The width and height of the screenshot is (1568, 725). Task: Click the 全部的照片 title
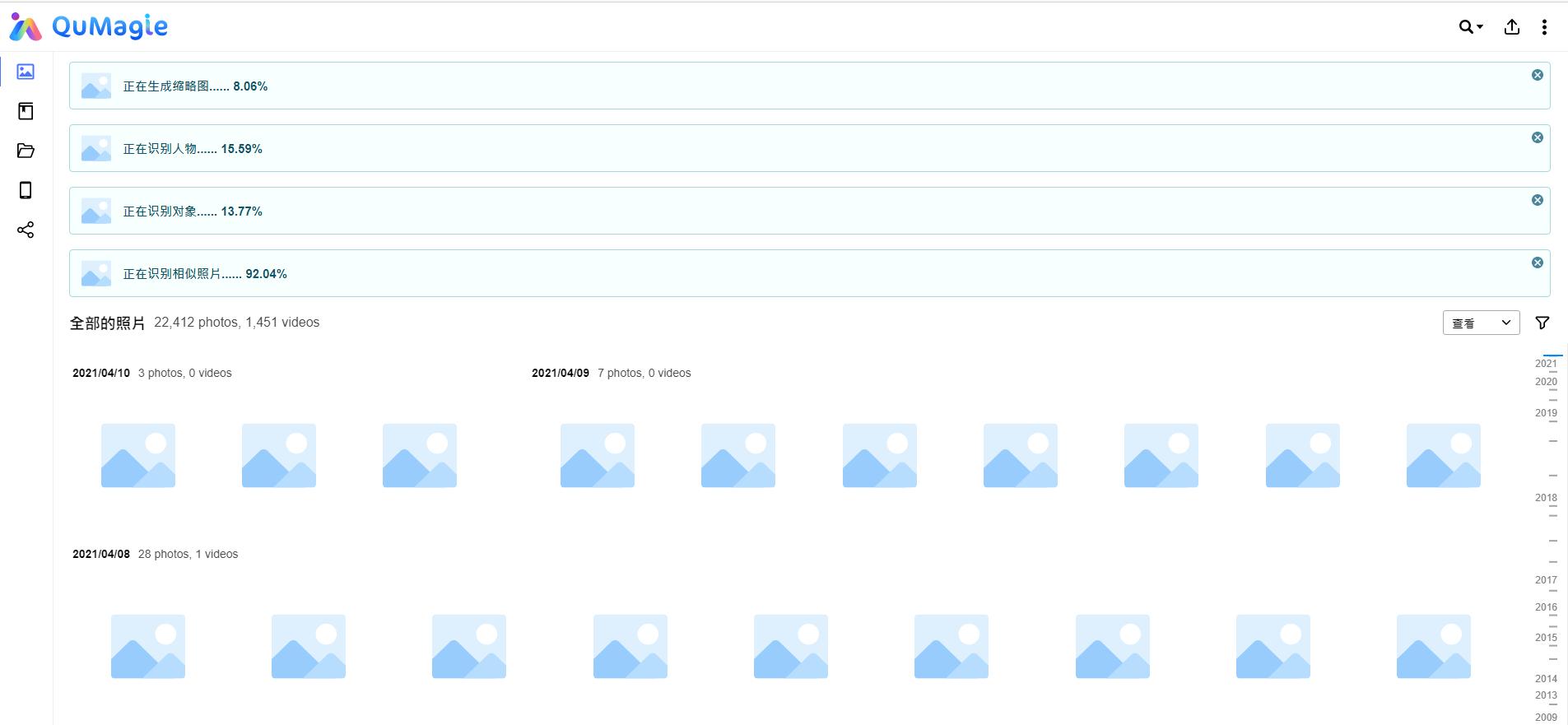[107, 323]
